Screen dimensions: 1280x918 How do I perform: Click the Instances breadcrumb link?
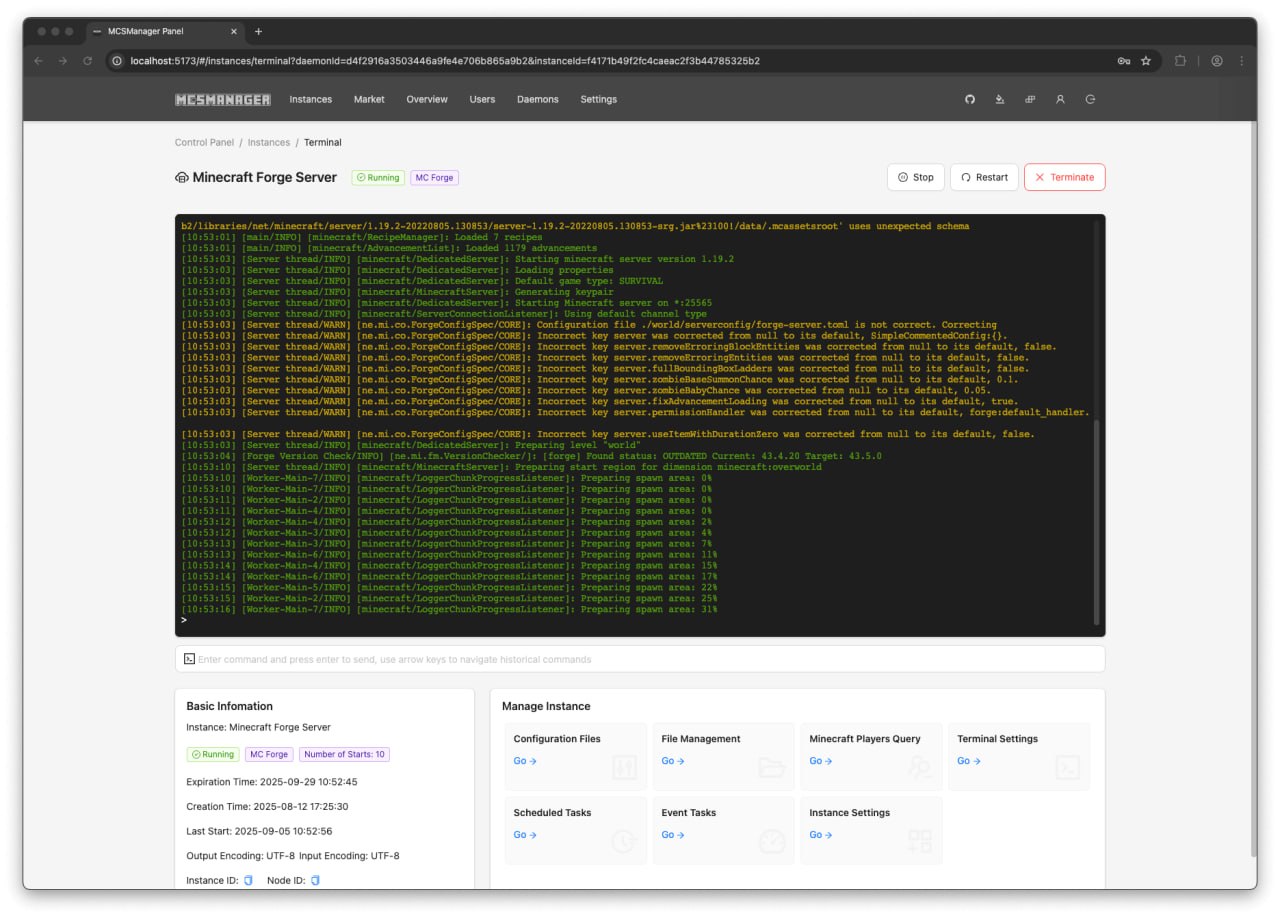click(x=269, y=143)
